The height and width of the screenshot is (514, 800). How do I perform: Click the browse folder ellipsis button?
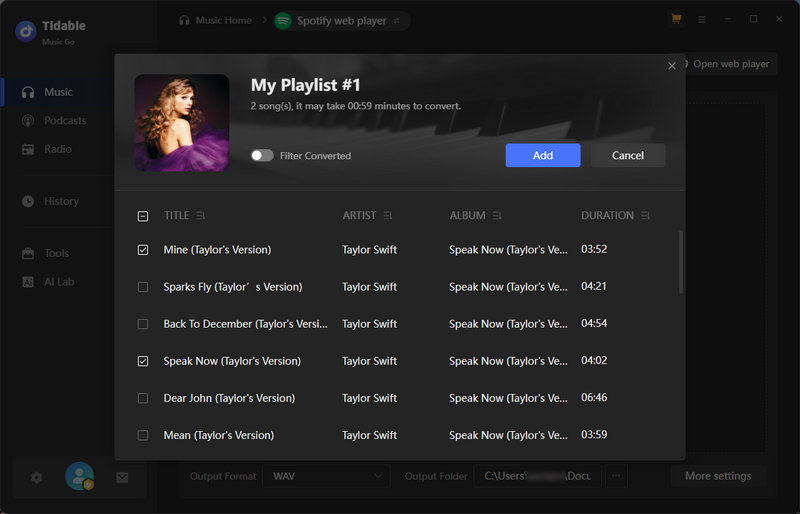coord(616,476)
